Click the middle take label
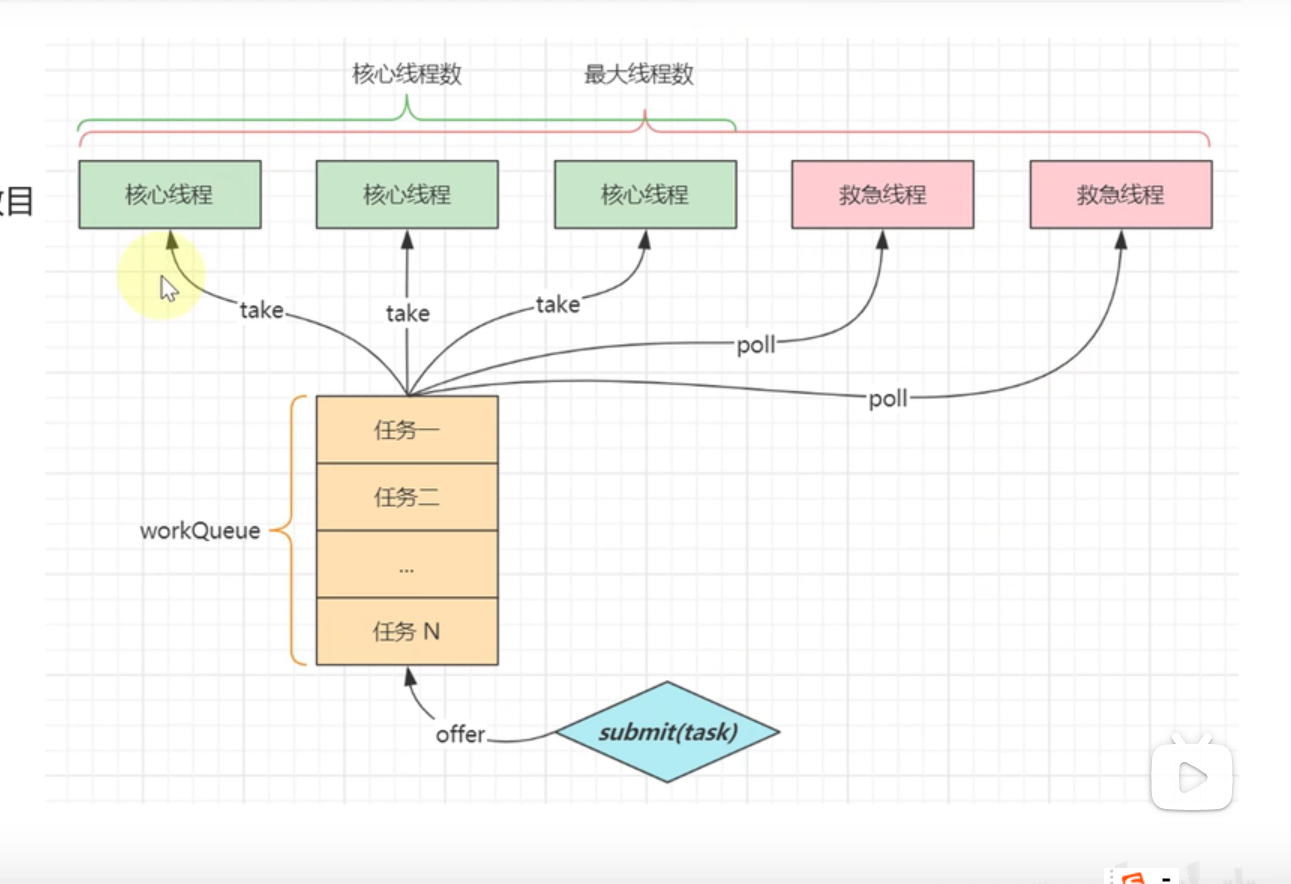 point(407,314)
